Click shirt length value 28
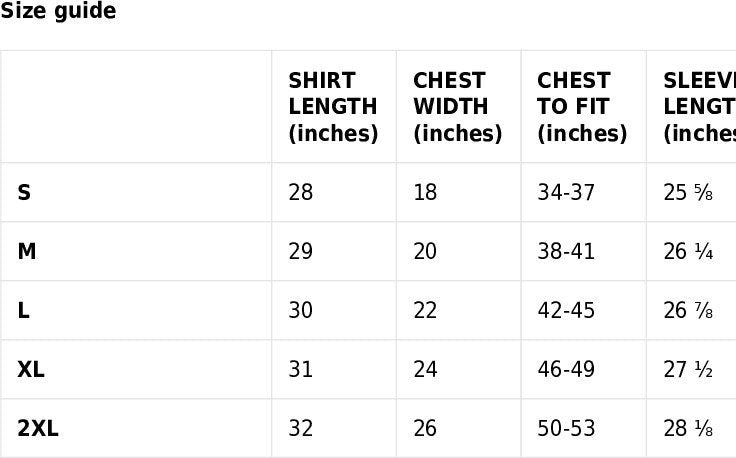 click(x=301, y=192)
